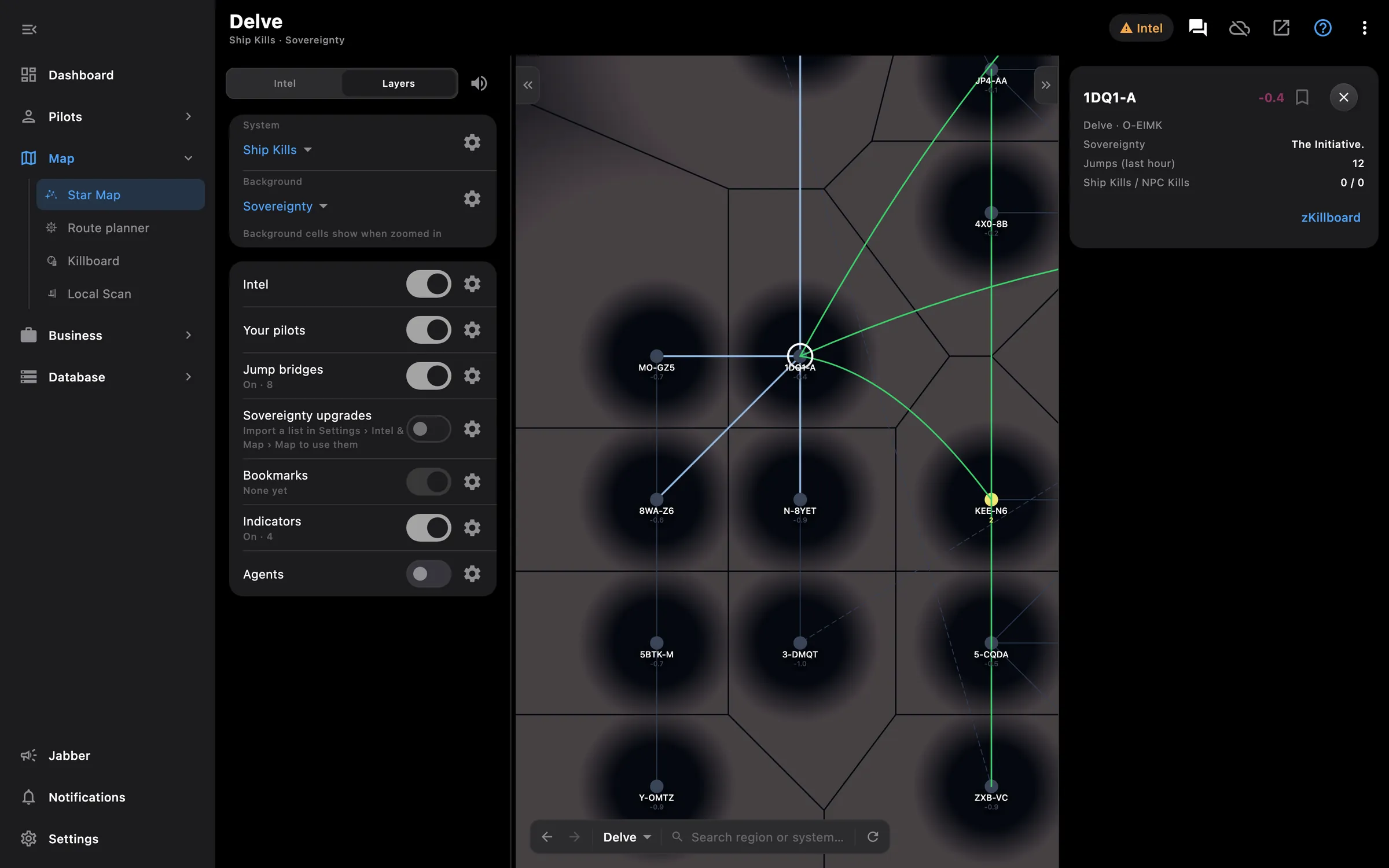
Task: Open Killboard in the sidebar
Action: (x=120, y=261)
